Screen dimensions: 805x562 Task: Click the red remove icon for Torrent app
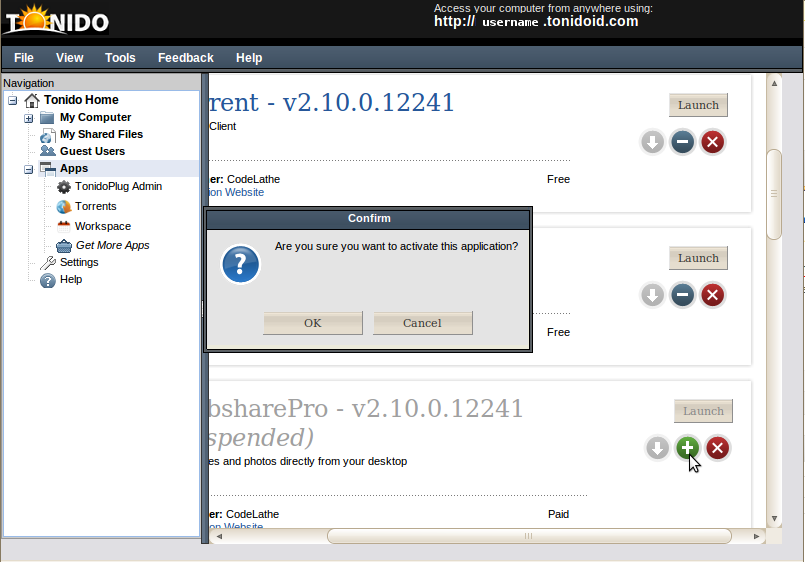point(712,142)
